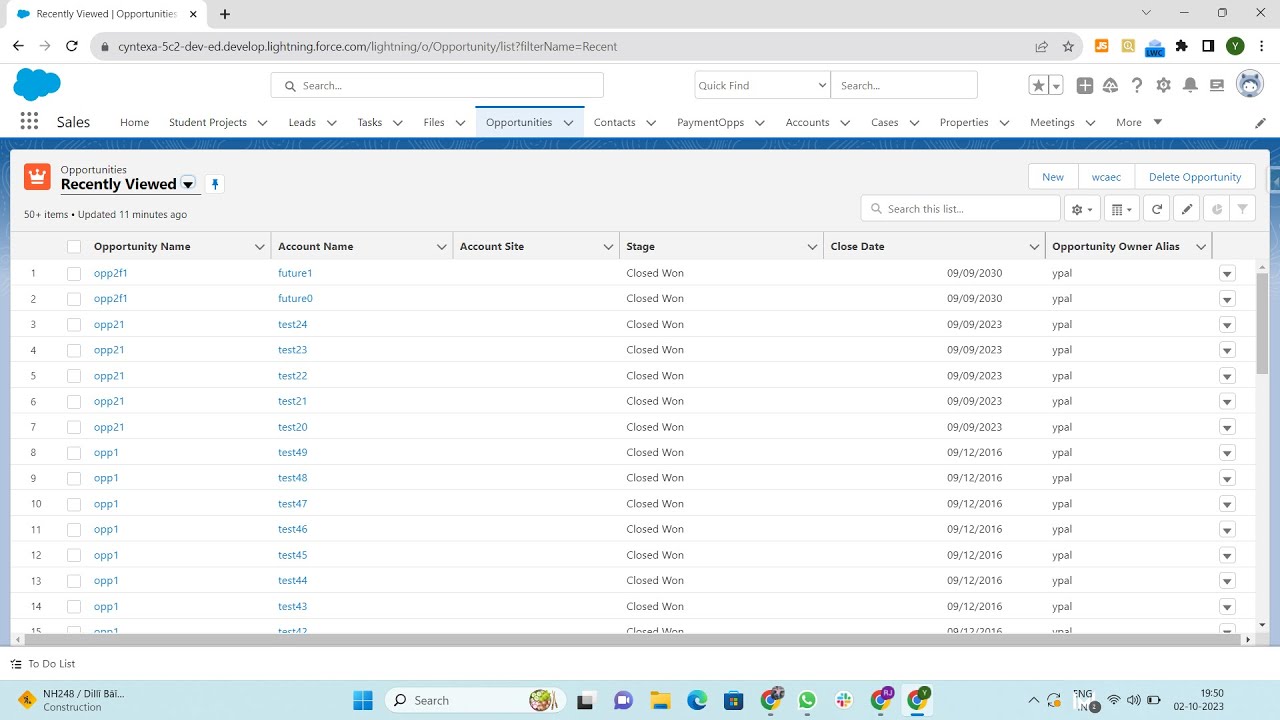Click the vertical list scrollbar thumb

pos(1262,323)
